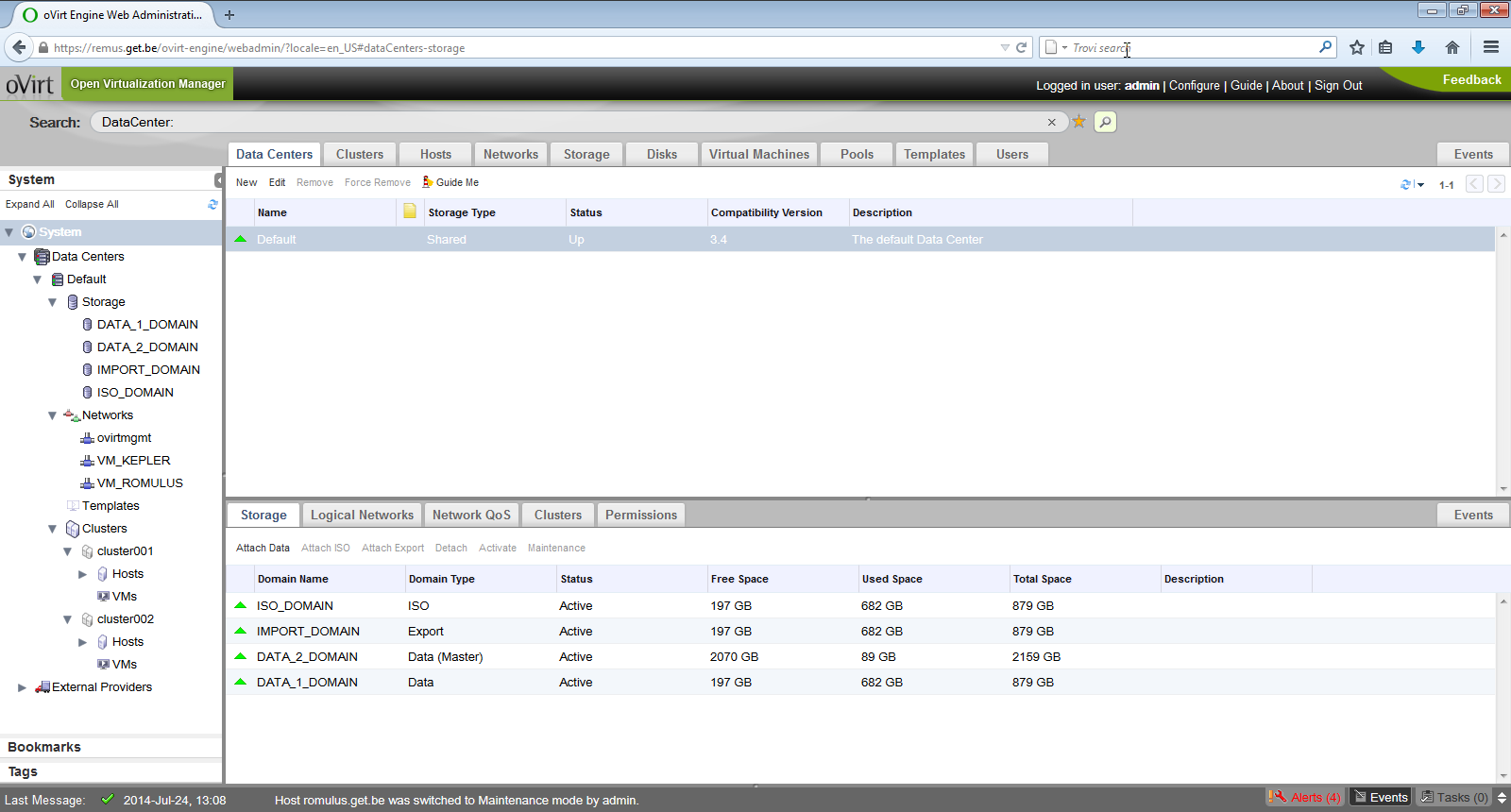Clear the DataCenter search with X icon
The height and width of the screenshot is (812, 1511).
pyautogui.click(x=1051, y=122)
